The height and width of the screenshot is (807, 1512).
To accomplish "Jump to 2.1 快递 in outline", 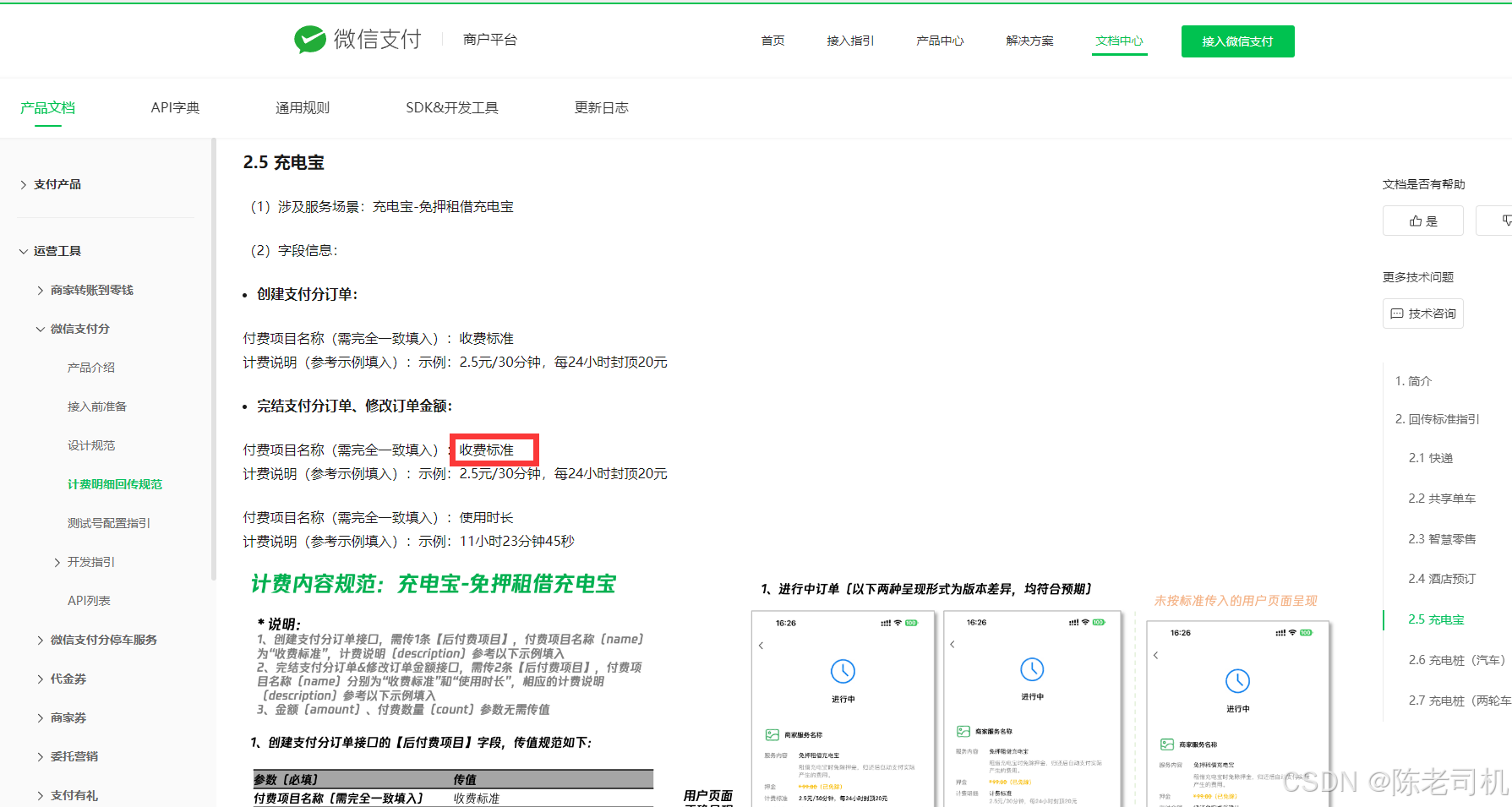I will pos(1430,458).
